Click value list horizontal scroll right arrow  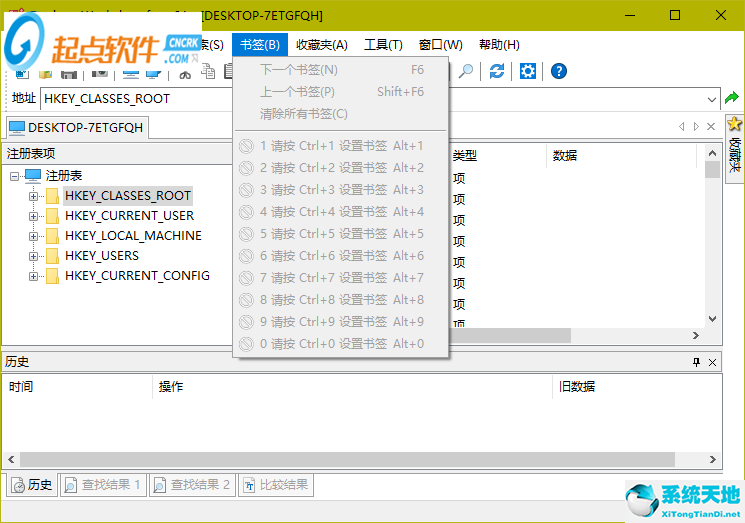point(696,336)
